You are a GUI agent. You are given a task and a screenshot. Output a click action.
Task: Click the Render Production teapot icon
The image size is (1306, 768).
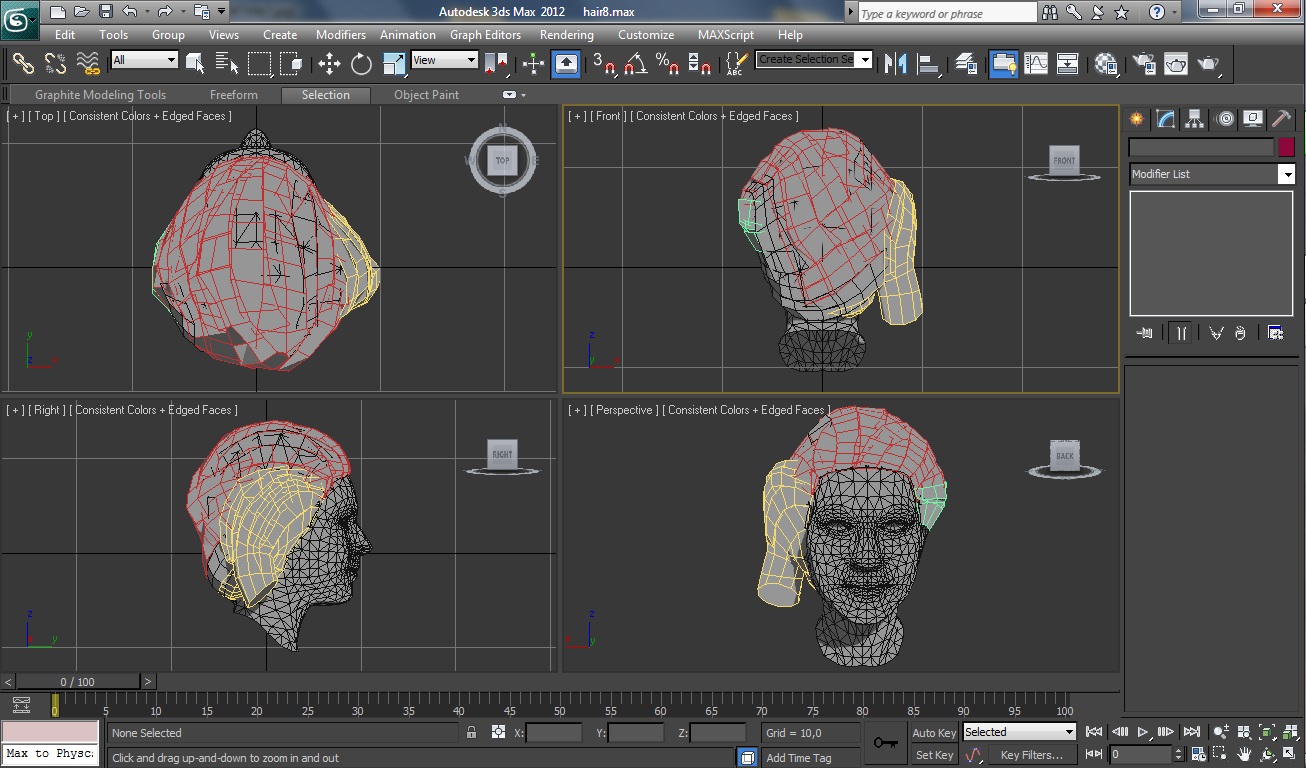[x=1210, y=64]
